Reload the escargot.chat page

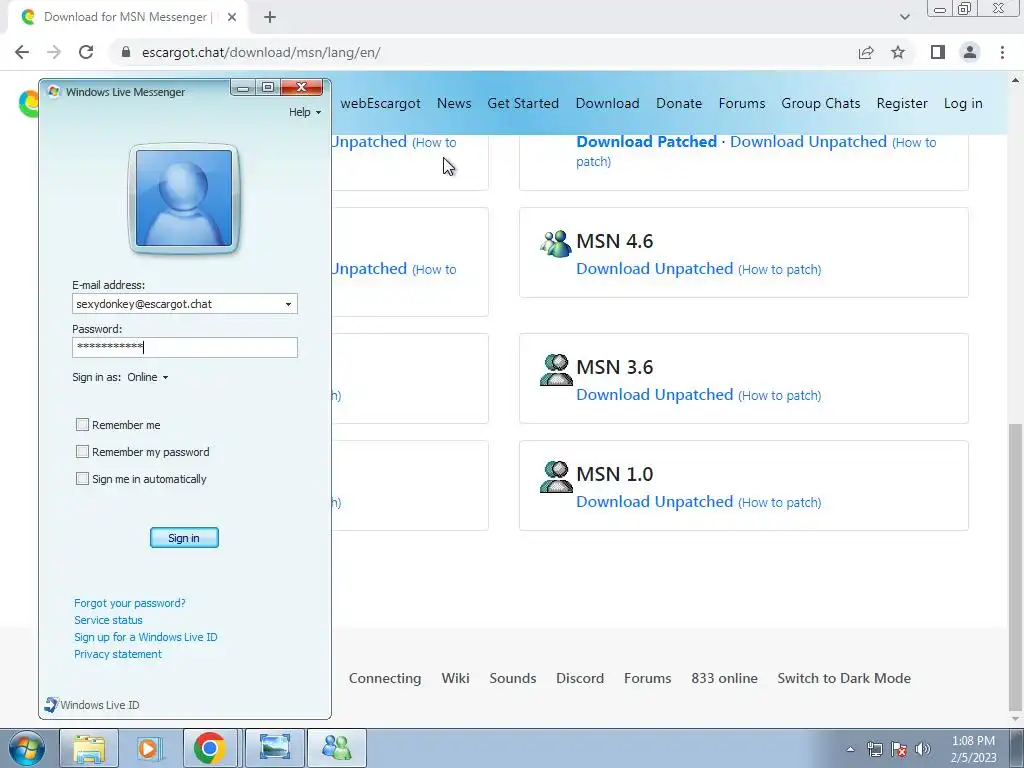[x=86, y=52]
